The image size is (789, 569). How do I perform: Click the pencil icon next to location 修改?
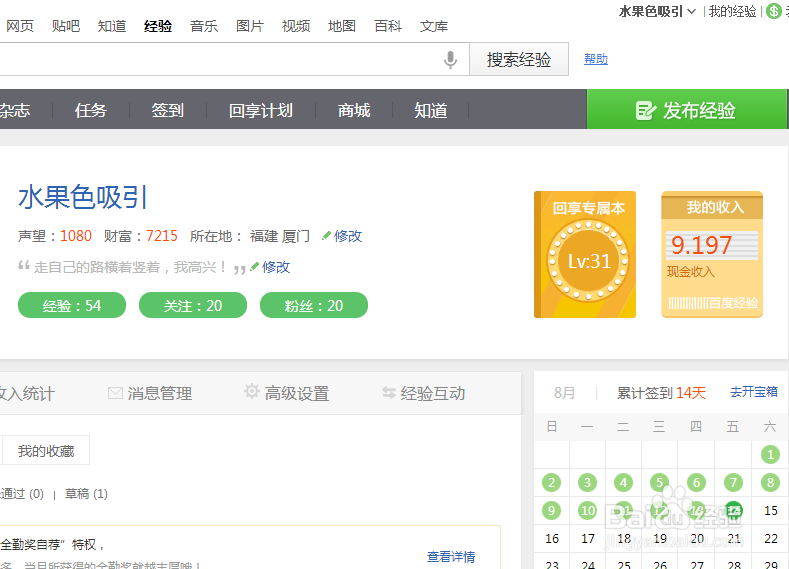326,235
